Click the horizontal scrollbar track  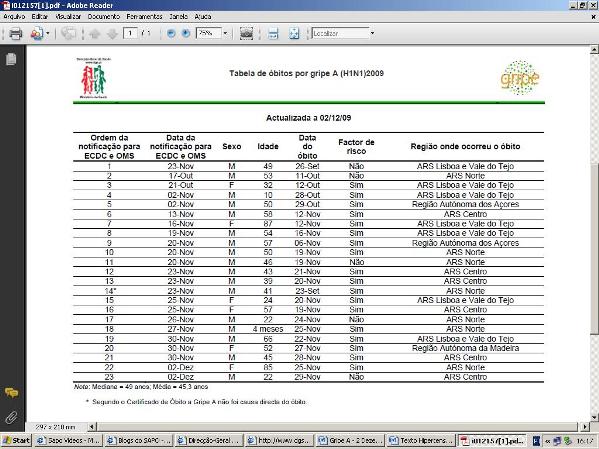tap(338, 426)
